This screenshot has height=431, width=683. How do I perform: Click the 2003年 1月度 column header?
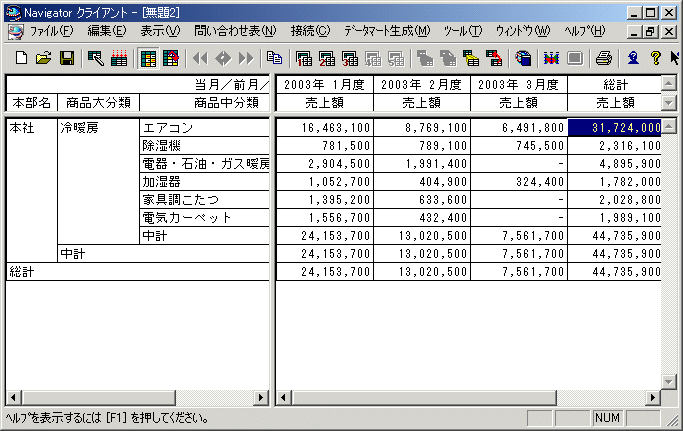click(x=325, y=85)
